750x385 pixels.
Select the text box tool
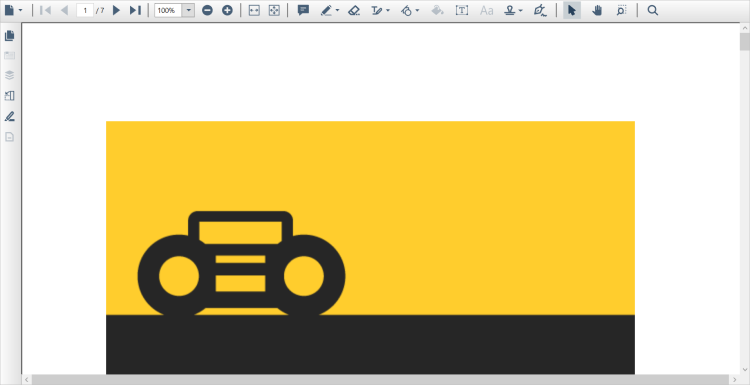pyautogui.click(x=462, y=10)
